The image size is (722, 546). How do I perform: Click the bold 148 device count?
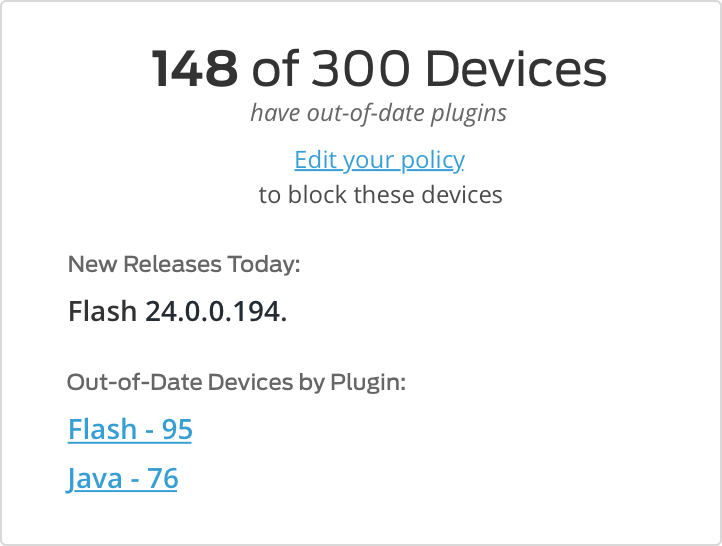coord(195,71)
